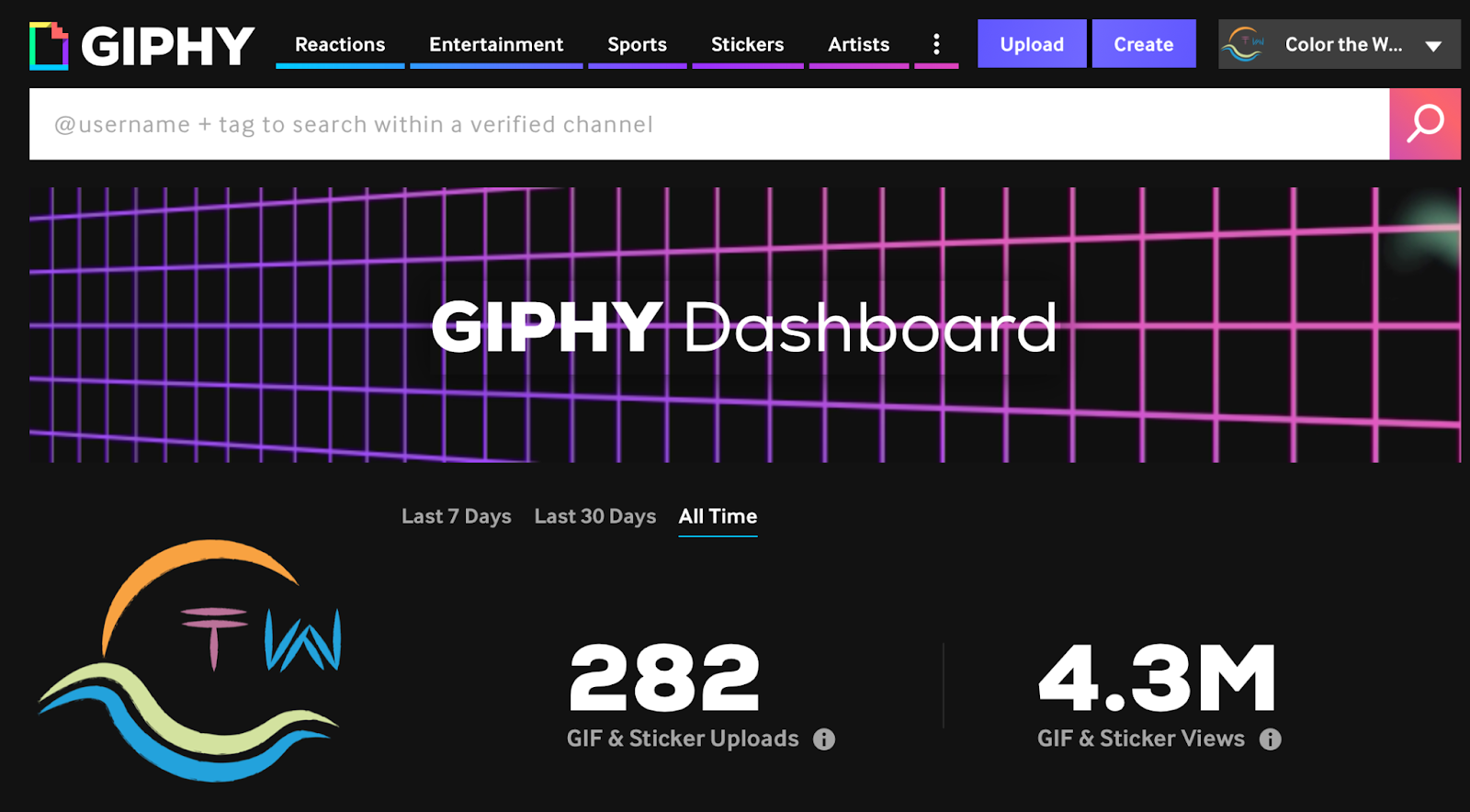Open the Reactions menu
The height and width of the screenshot is (812, 1470).
340,44
